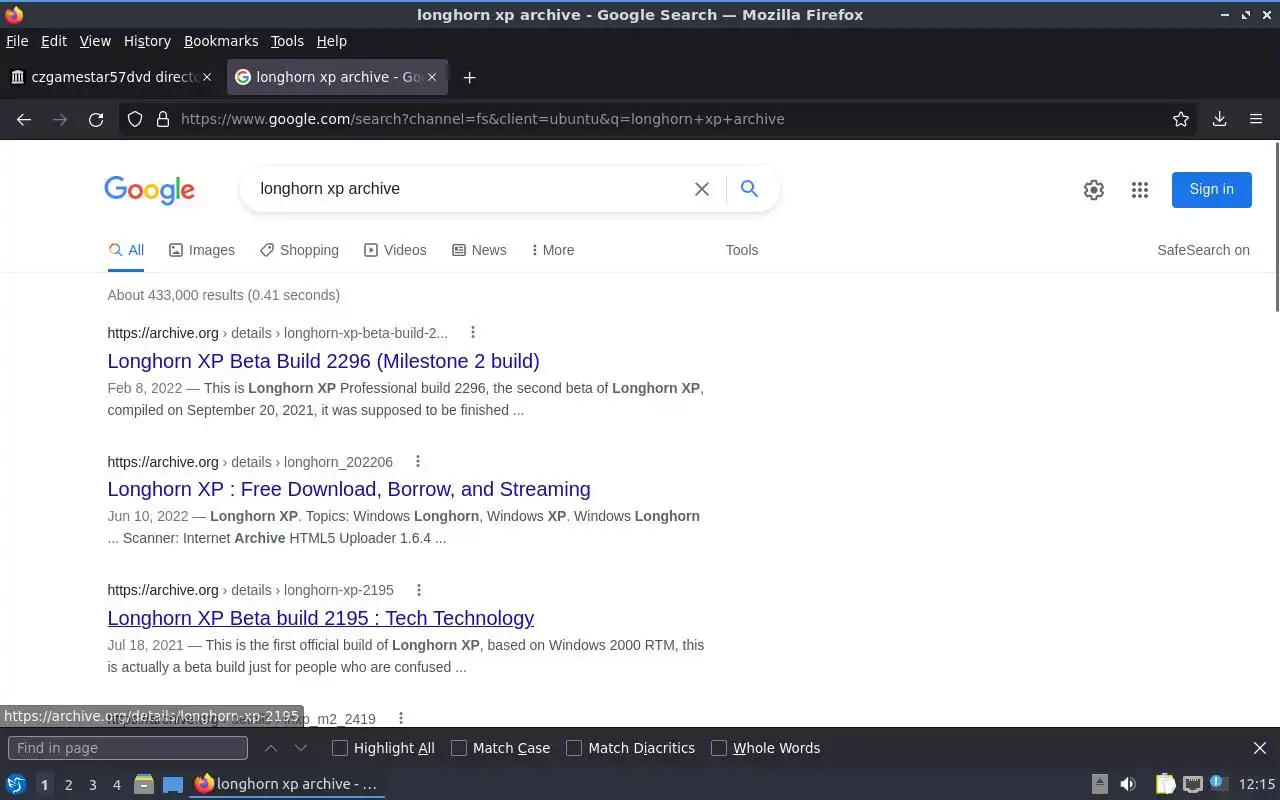Open options for longhorn-xp-2195 result

tap(419, 590)
